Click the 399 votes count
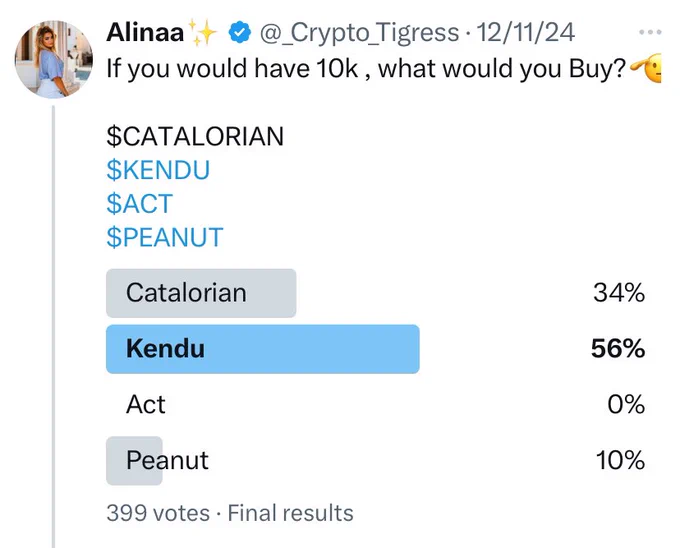 tap(158, 513)
